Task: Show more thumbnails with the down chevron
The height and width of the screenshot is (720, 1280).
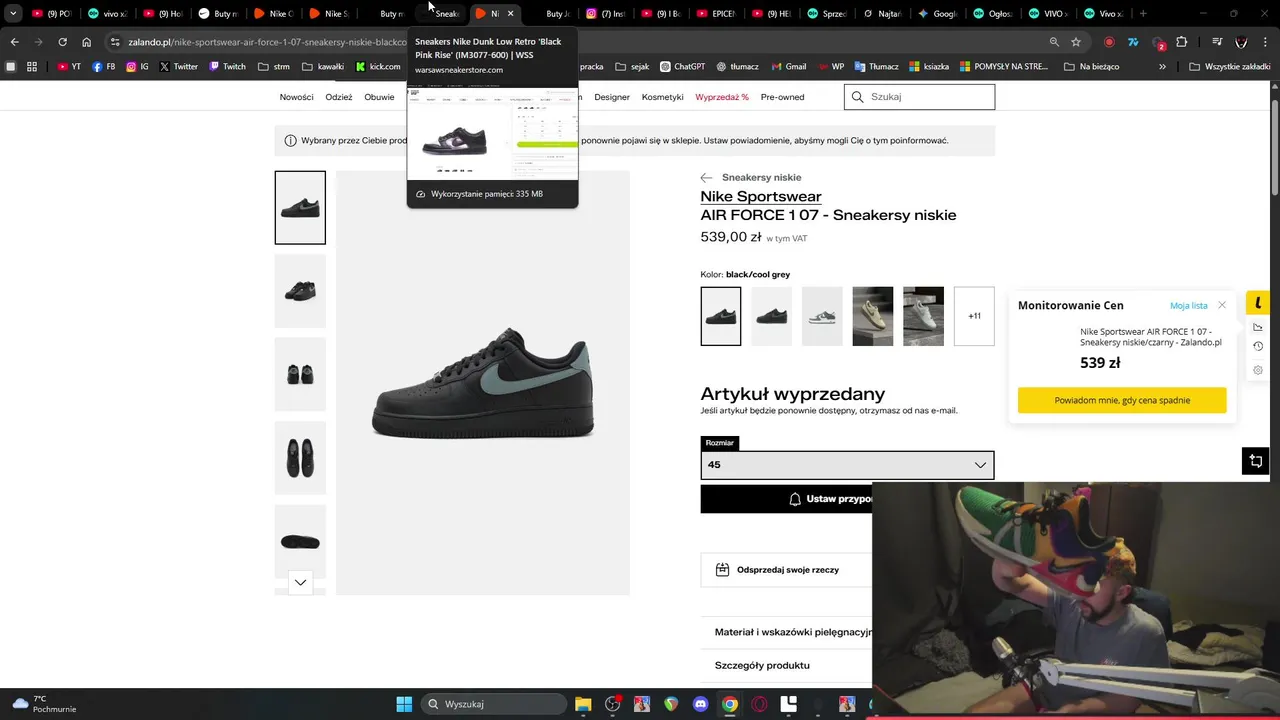Action: (300, 582)
